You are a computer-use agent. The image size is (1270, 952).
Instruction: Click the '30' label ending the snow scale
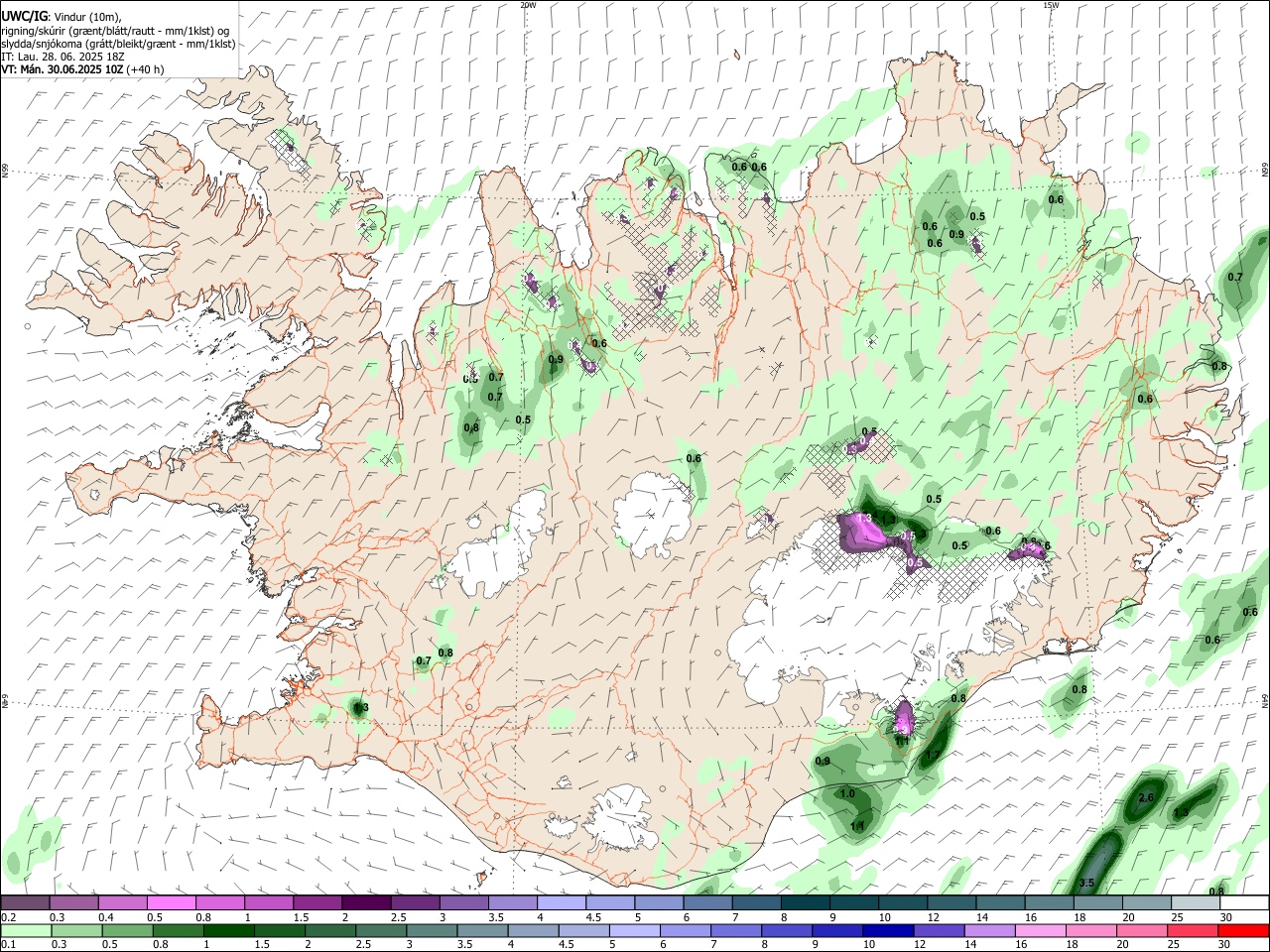pyautogui.click(x=1226, y=917)
